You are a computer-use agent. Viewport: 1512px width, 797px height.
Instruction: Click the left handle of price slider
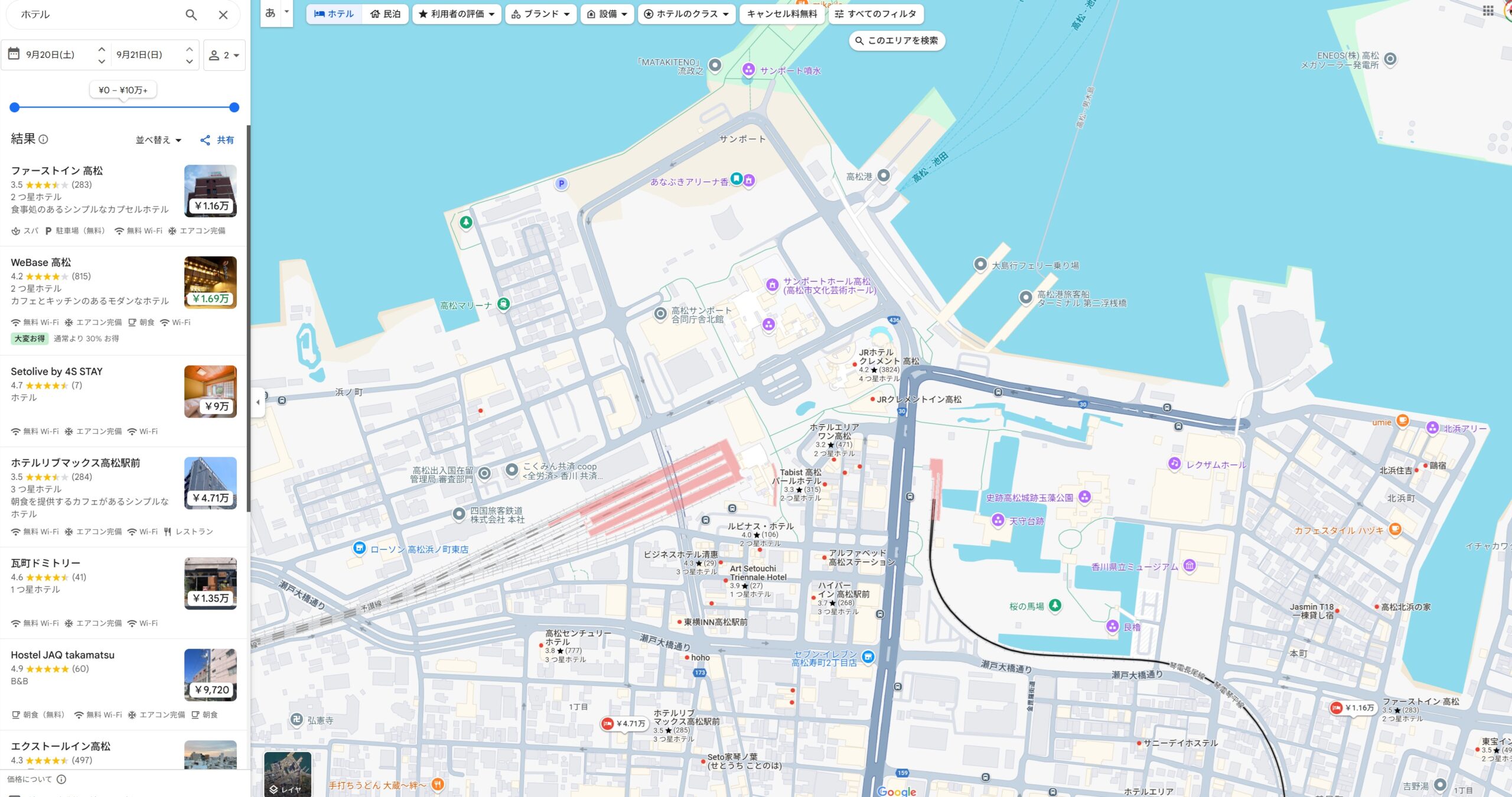tap(15, 108)
